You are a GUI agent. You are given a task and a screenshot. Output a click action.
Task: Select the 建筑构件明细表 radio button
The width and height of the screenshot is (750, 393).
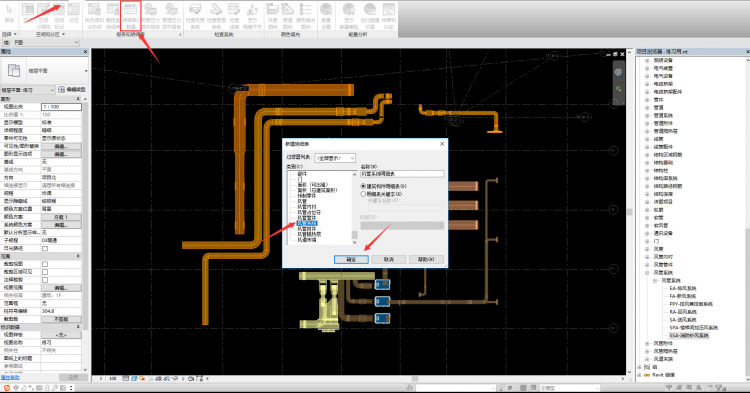click(363, 186)
